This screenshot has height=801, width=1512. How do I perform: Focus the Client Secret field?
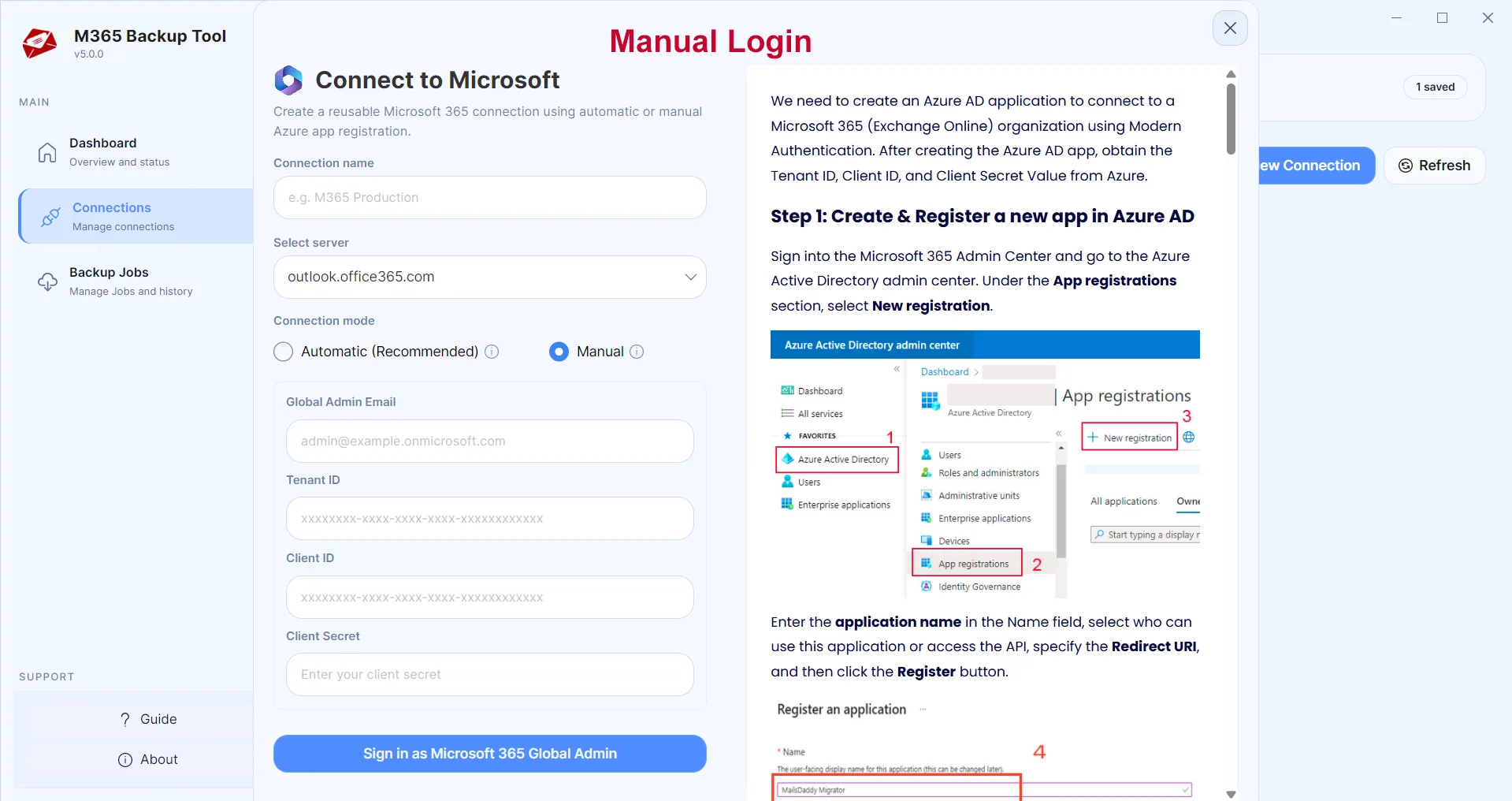pos(490,674)
